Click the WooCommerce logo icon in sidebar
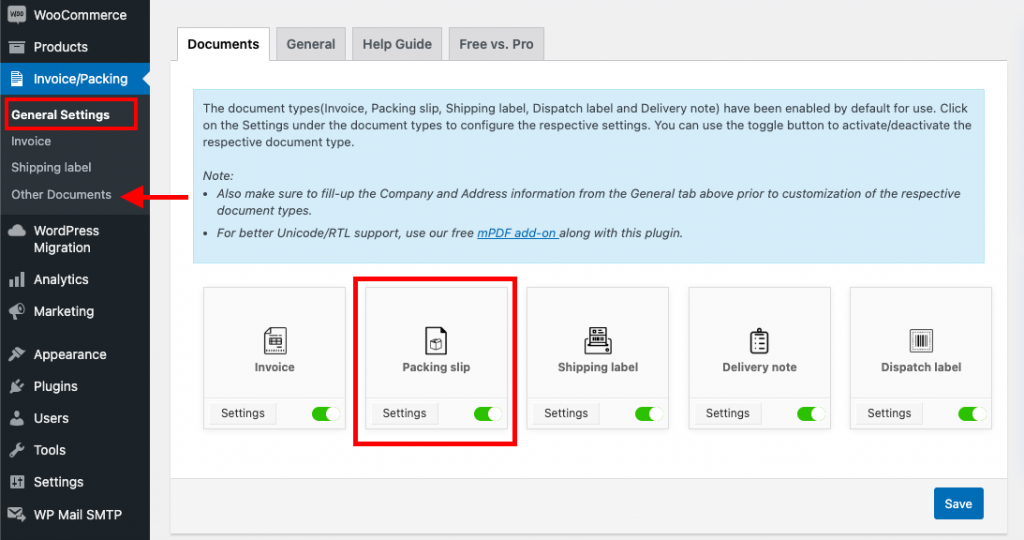The width and height of the screenshot is (1024, 540). coord(16,14)
